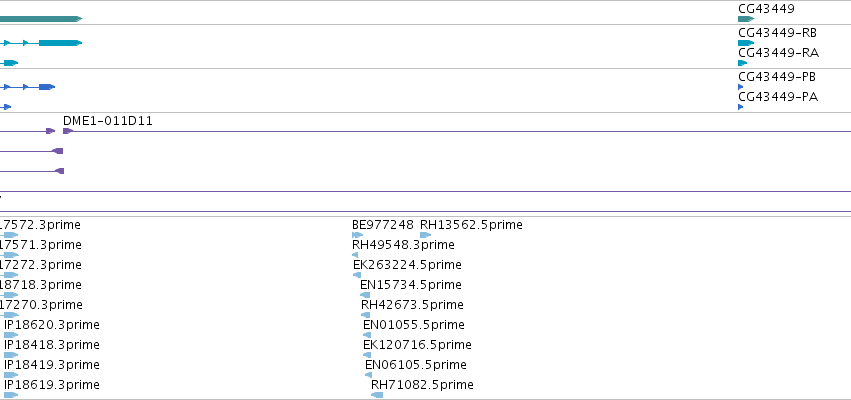The height and width of the screenshot is (400, 851).
Task: Click the EN06105.5prime feature arrow
Action: 369,375
